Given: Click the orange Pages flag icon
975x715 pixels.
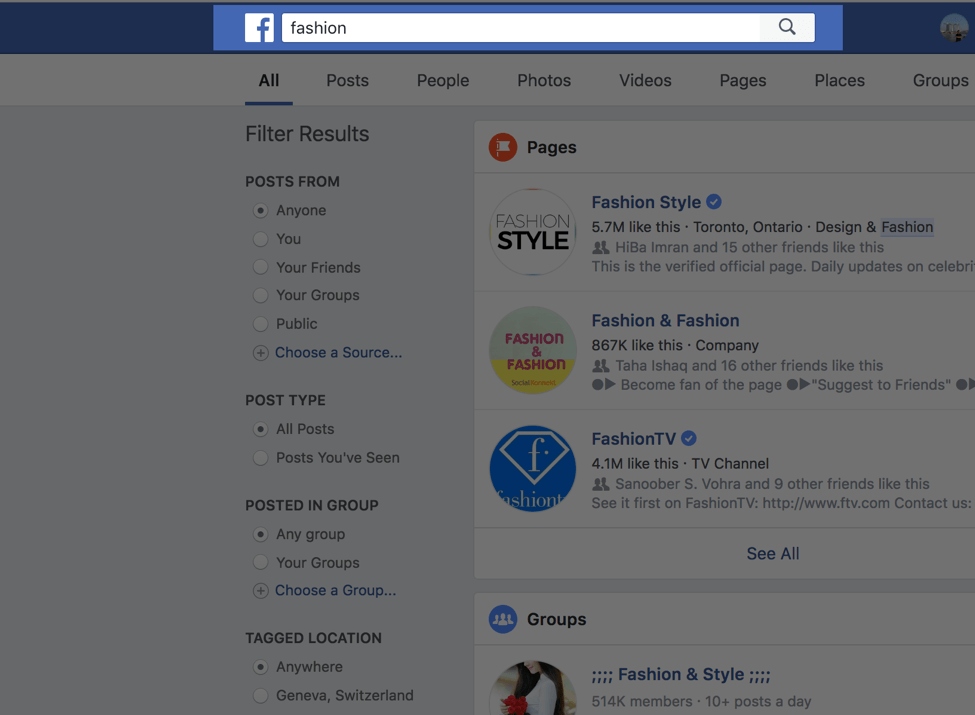Looking at the screenshot, I should (x=503, y=147).
